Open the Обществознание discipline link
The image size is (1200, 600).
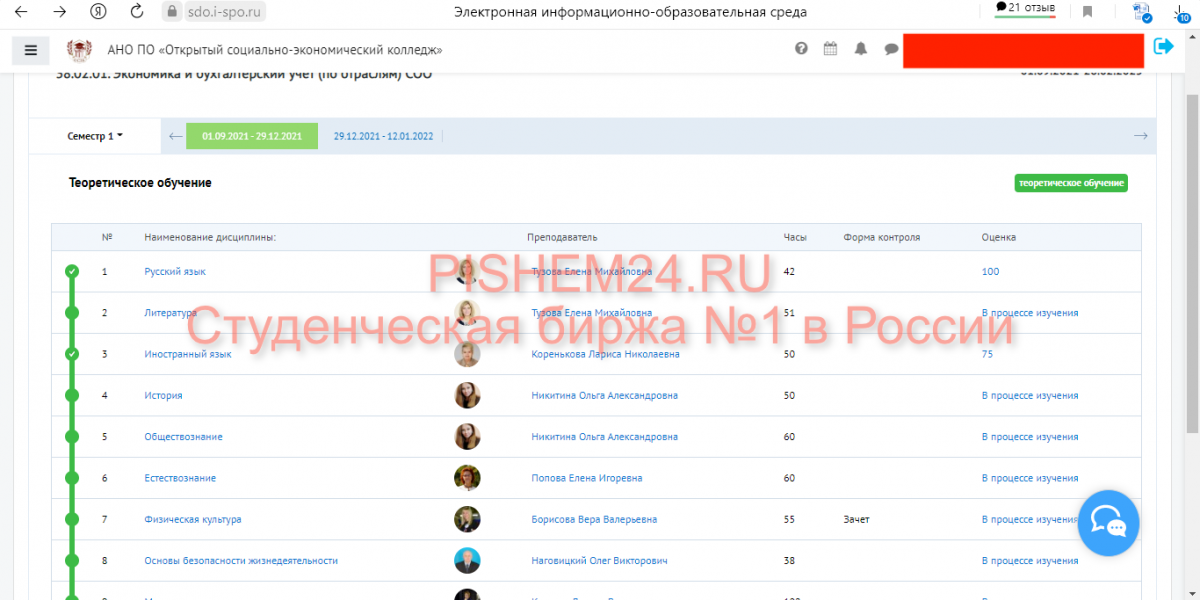183,437
